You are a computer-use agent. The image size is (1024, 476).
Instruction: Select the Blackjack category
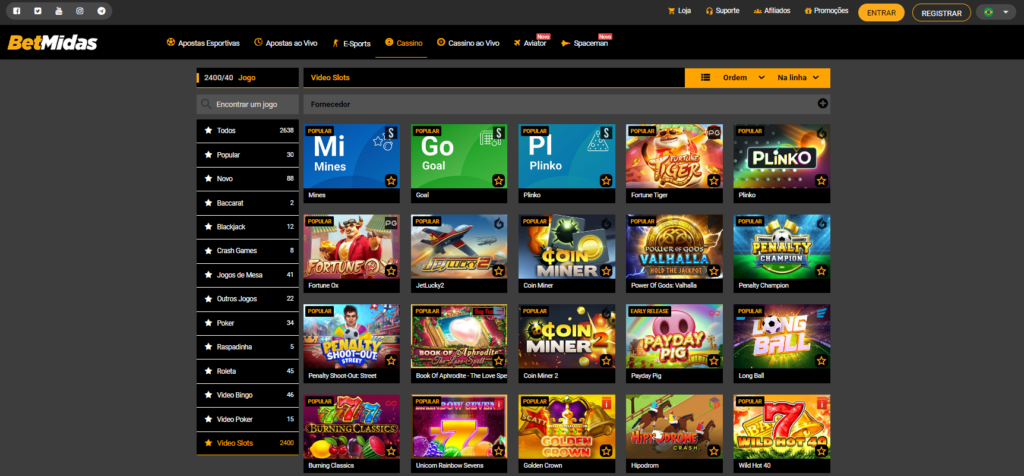tap(248, 227)
